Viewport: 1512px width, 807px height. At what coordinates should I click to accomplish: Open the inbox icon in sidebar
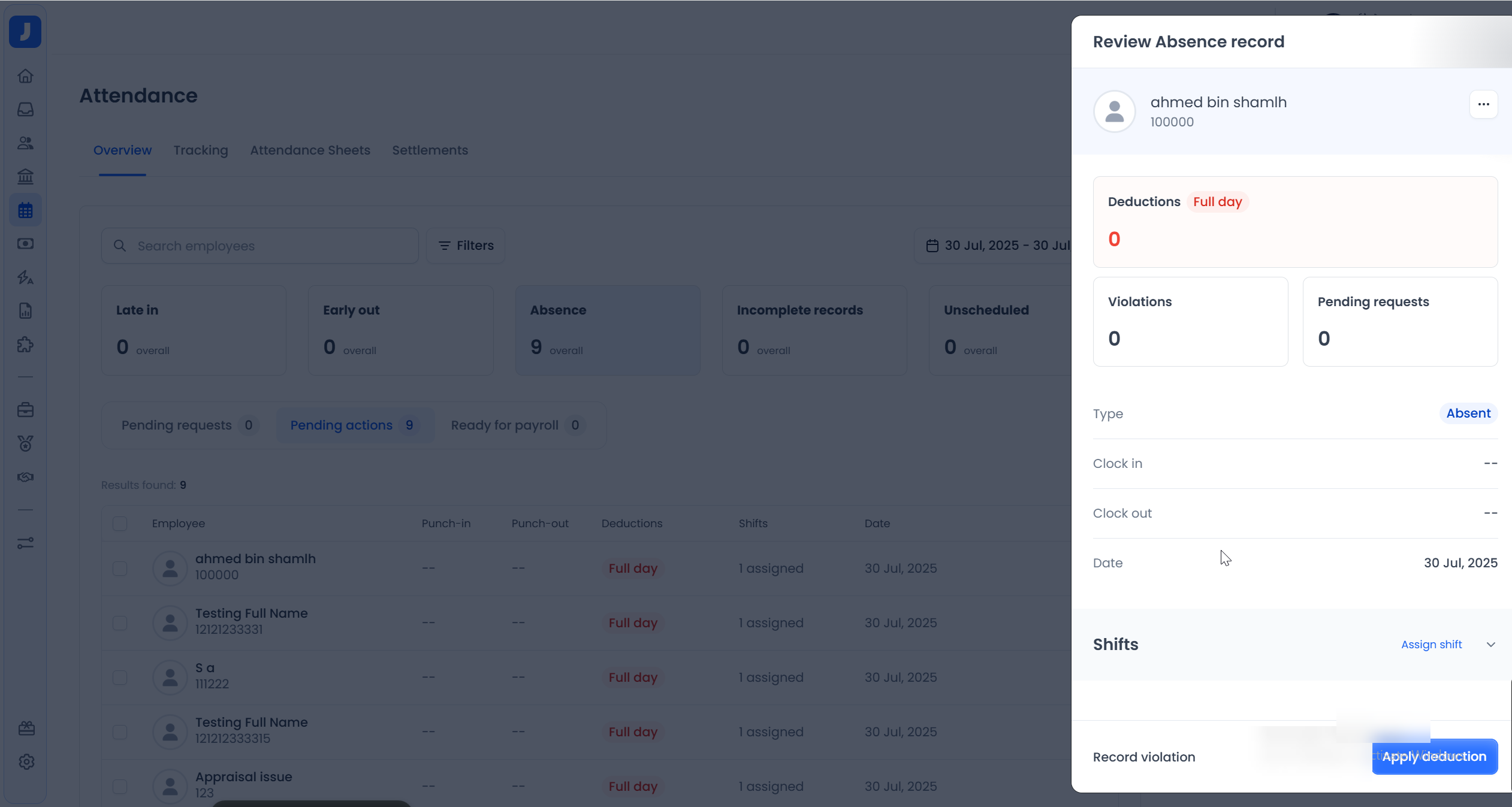click(25, 110)
